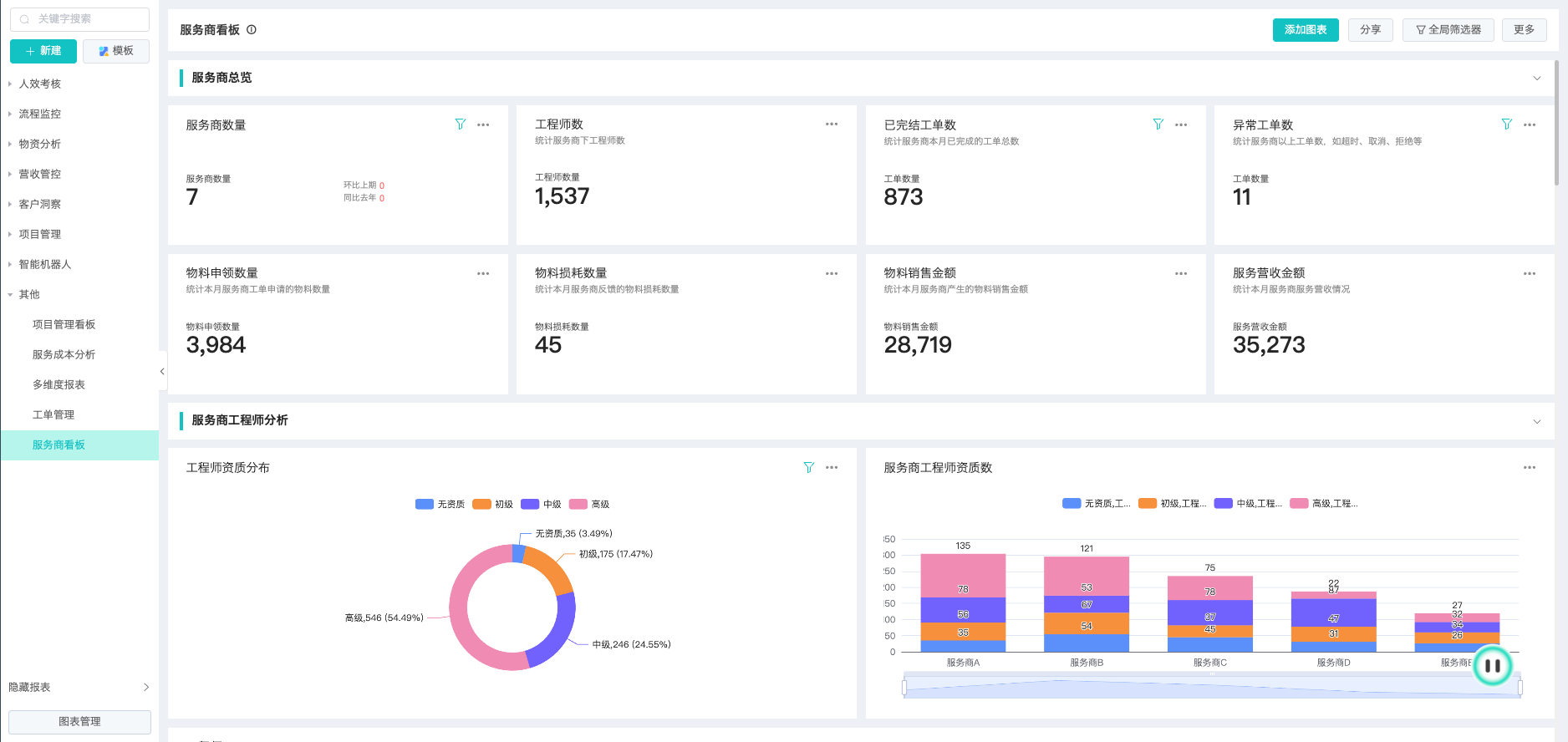Click 添加图表 button

(x=1306, y=30)
